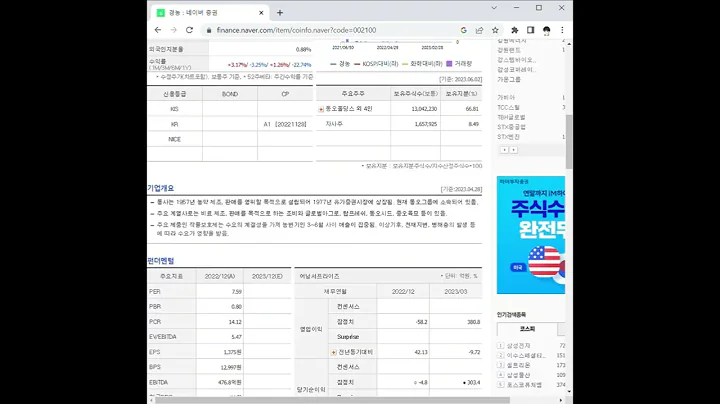Viewport: 720px width, 404px height.
Task: Open the Extensions puzzle icon
Action: [514, 30]
